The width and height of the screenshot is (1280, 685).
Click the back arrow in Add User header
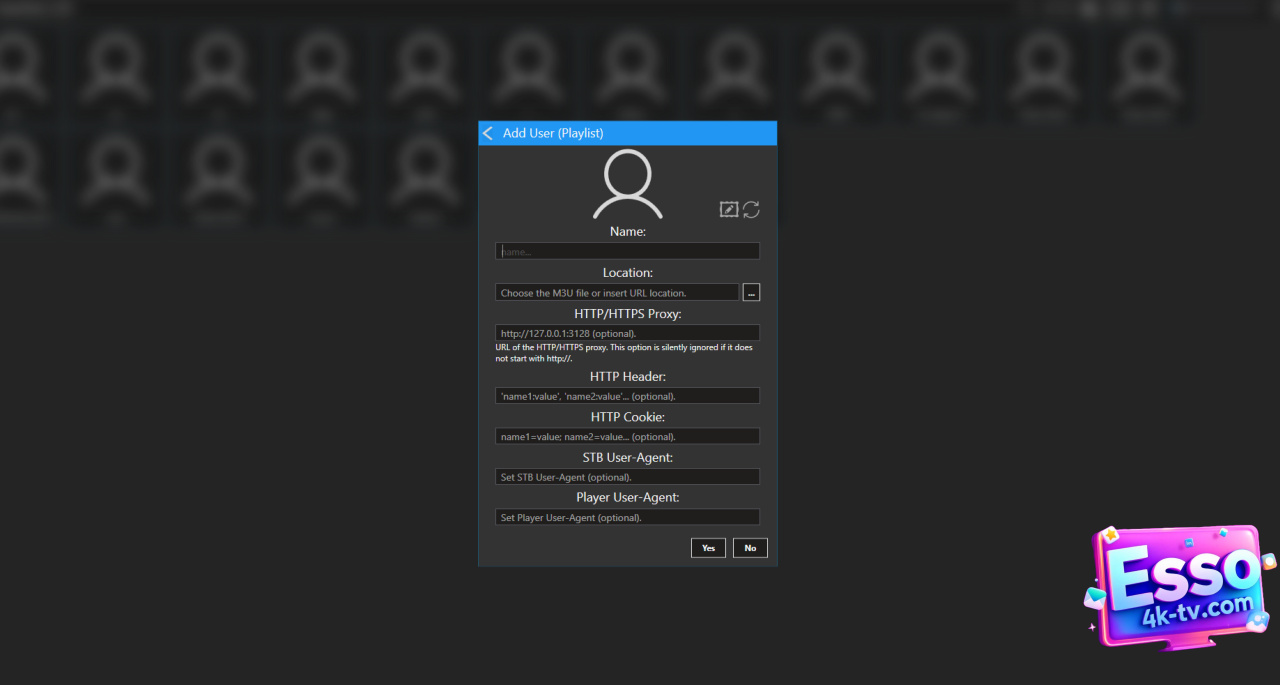pos(488,133)
